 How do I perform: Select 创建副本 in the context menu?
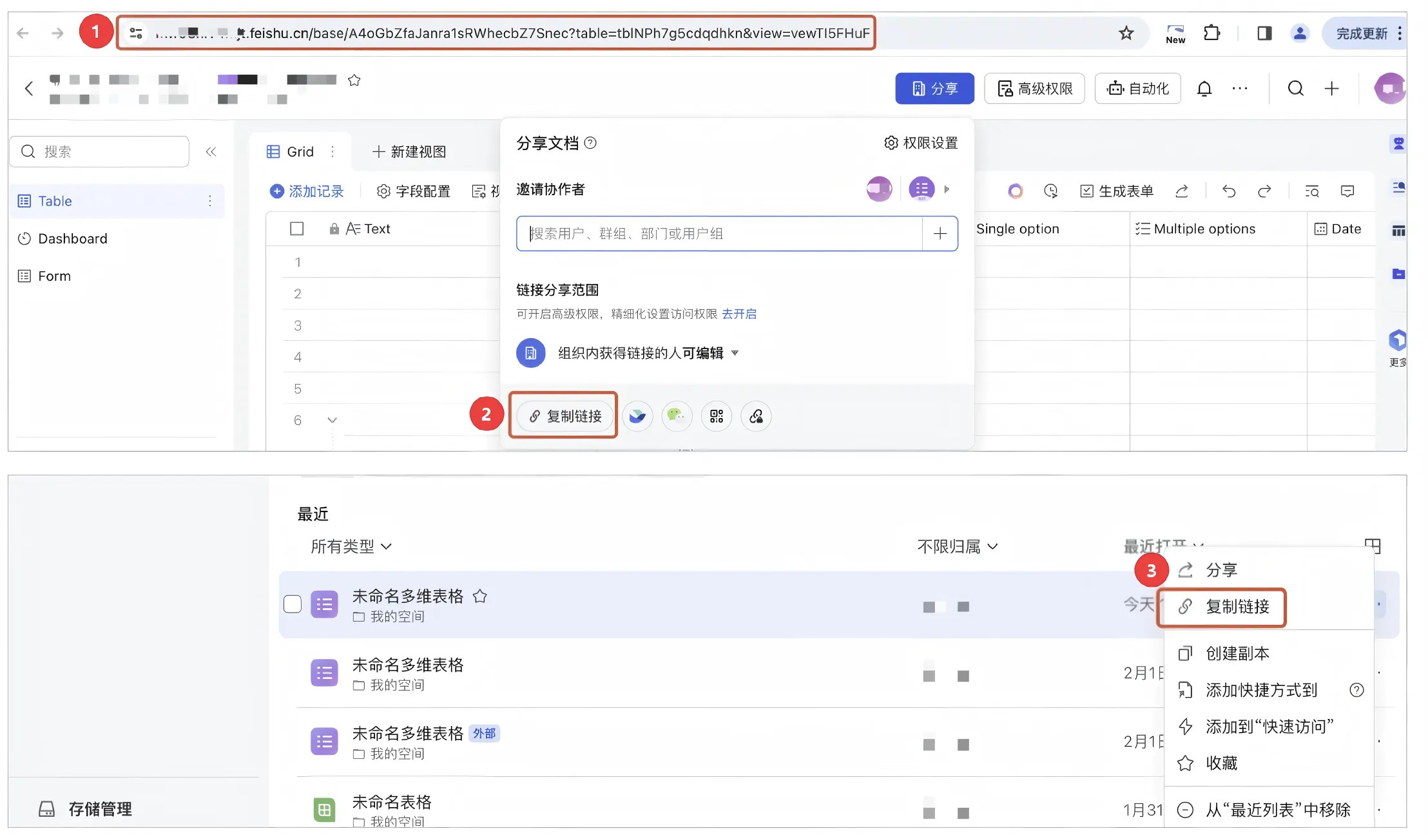[x=1237, y=654]
